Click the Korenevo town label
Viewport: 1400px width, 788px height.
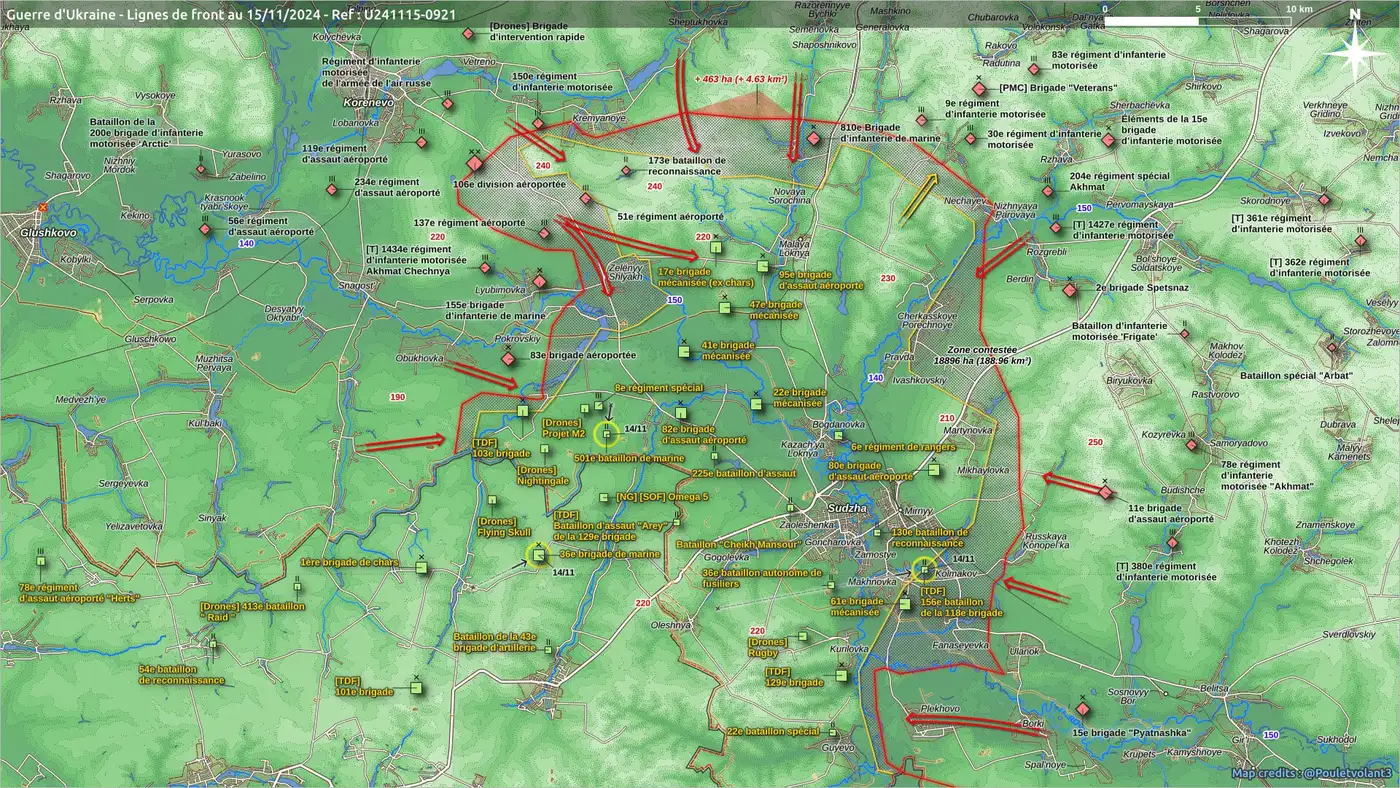click(x=370, y=102)
